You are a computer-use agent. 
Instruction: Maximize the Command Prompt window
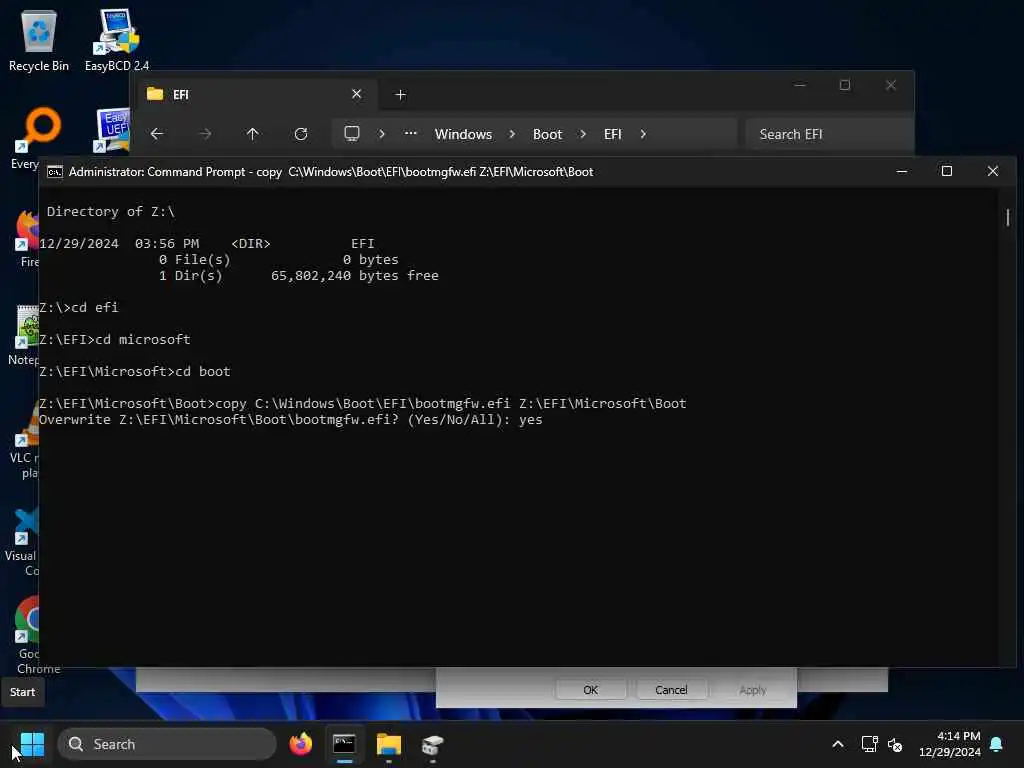947,171
